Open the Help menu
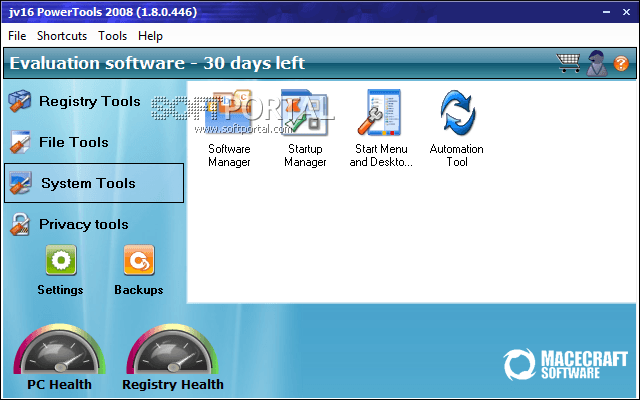This screenshot has height=400, width=640. [150, 36]
